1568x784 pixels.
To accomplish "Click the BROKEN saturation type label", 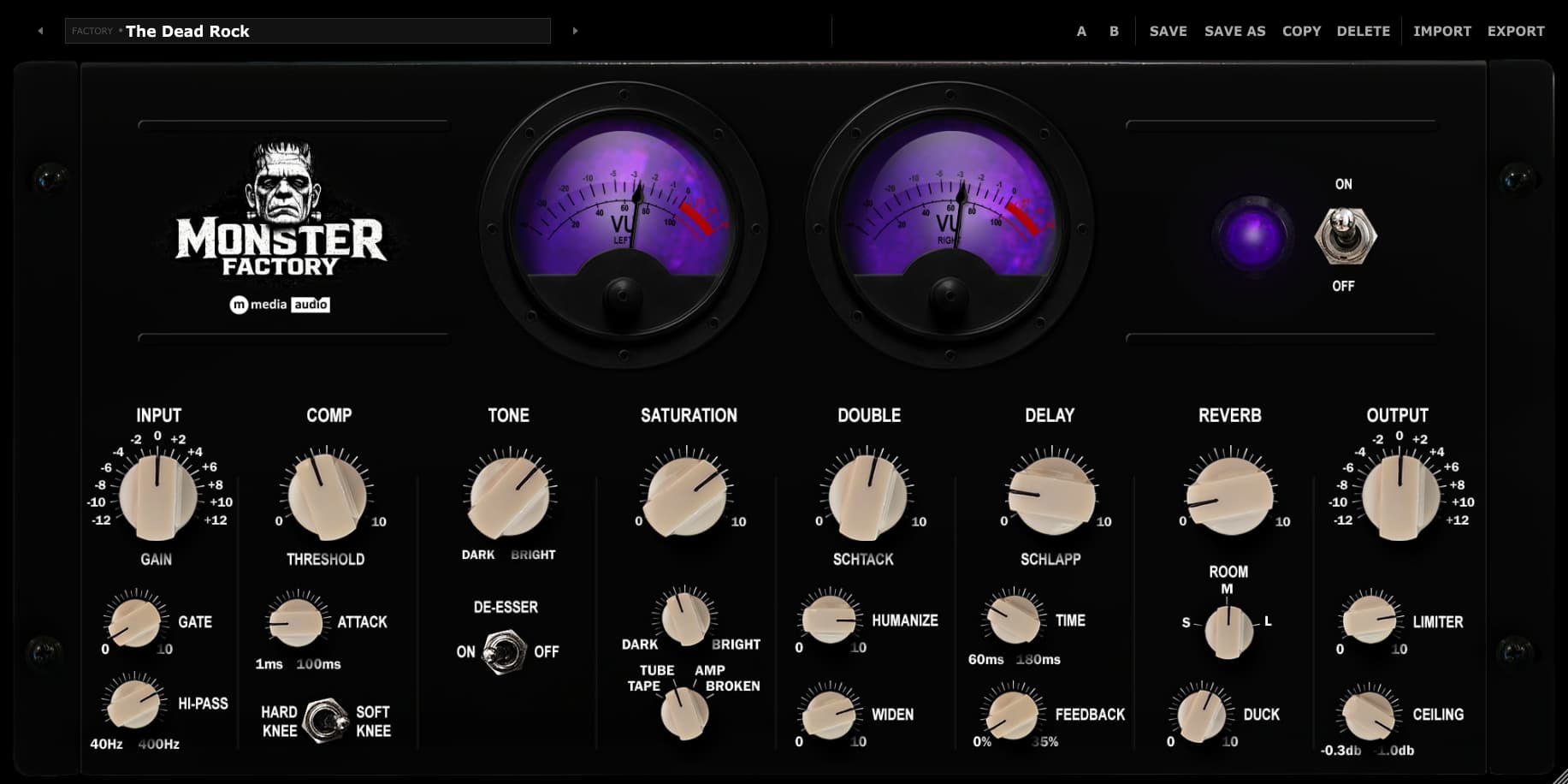I will coord(732,686).
